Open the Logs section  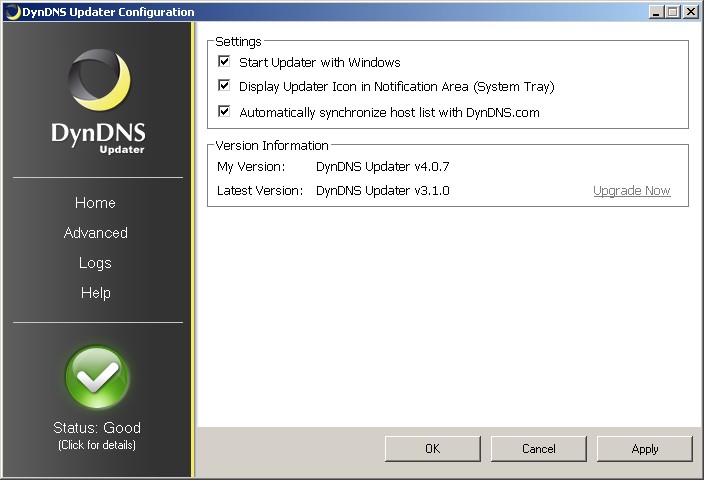click(95, 263)
